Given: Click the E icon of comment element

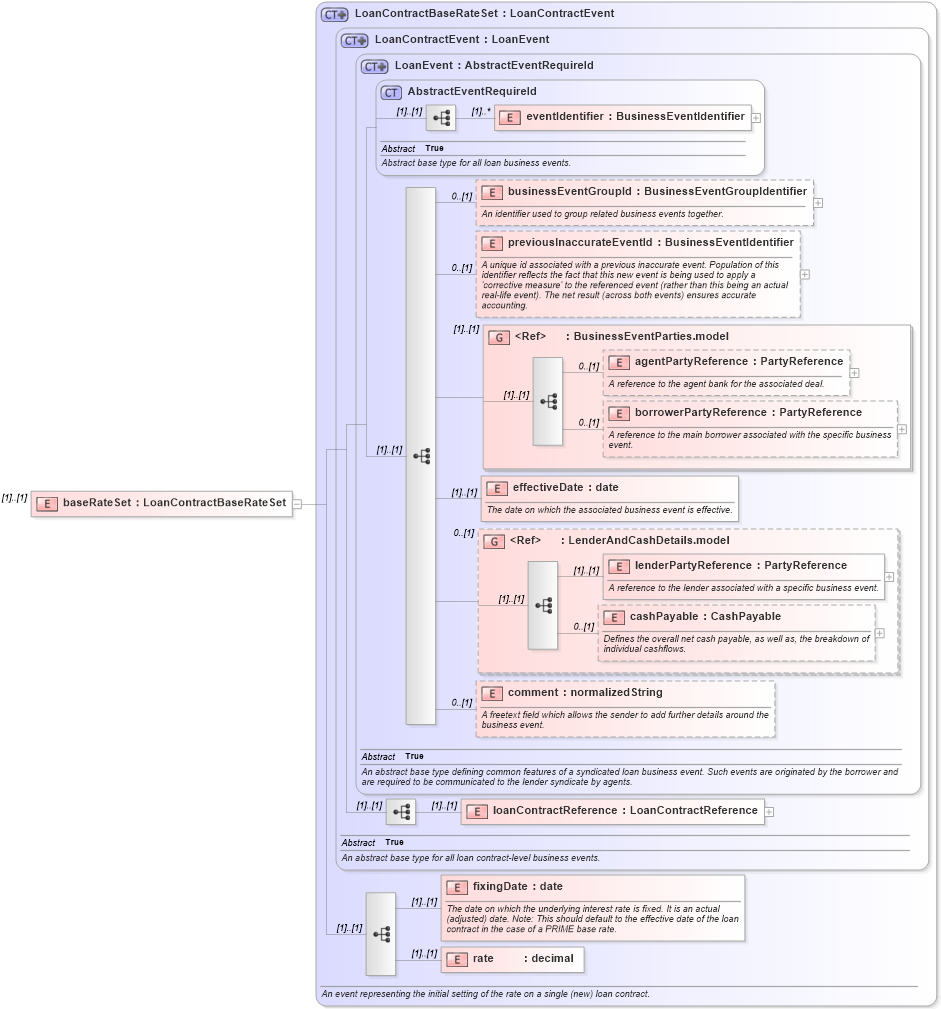Looking at the screenshot, I should pyautogui.click(x=491, y=692).
